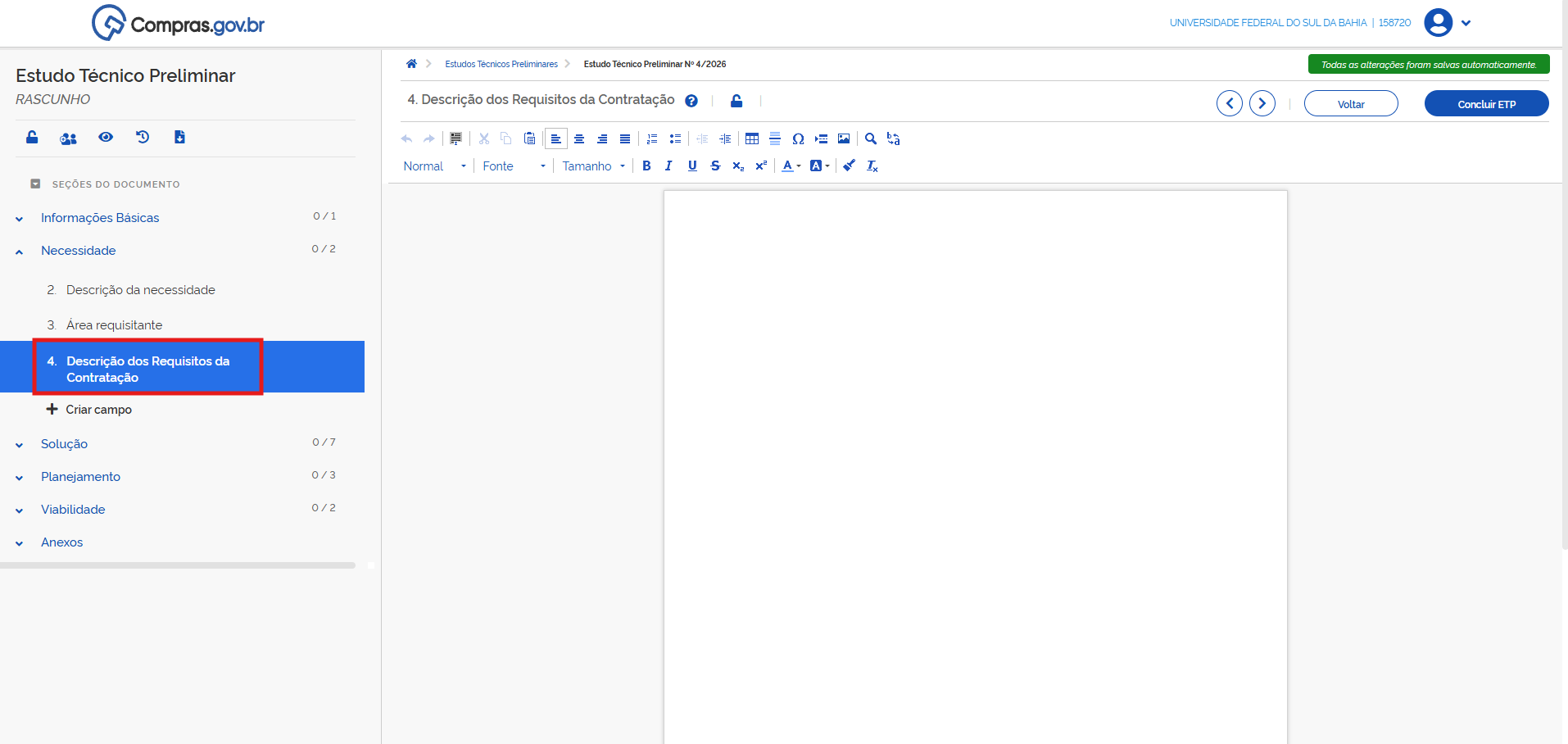Click the special character omega icon
This screenshot has width=1568, height=744.
click(798, 138)
